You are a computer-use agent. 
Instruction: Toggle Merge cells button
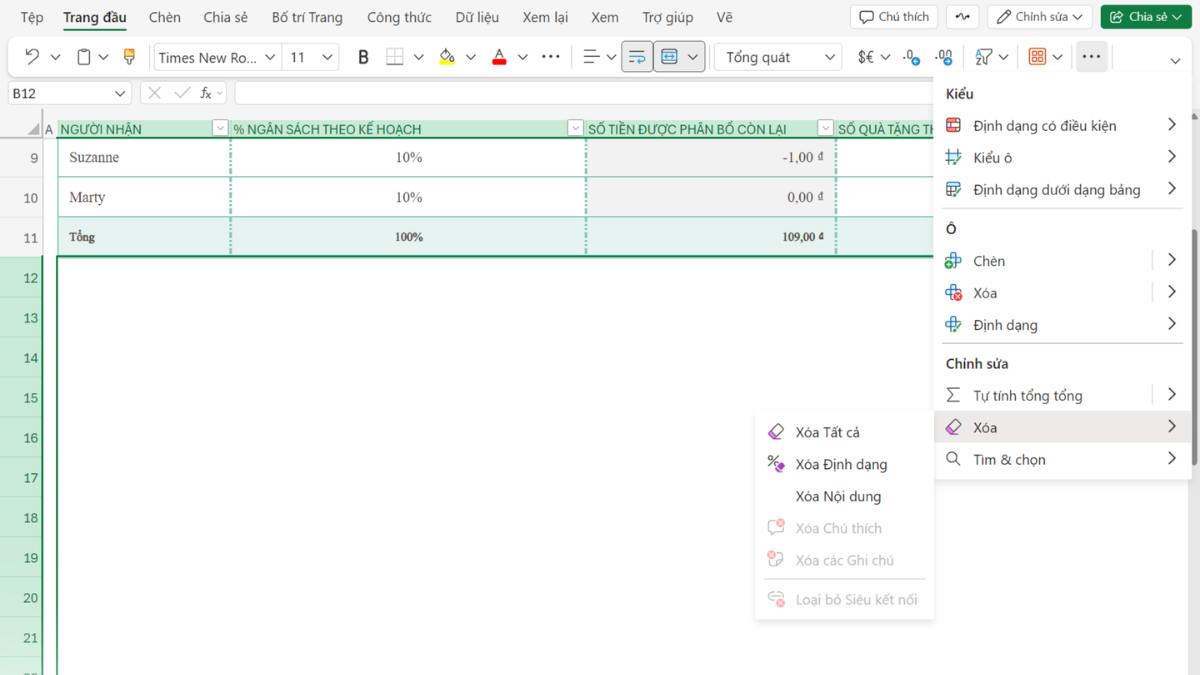(x=670, y=57)
